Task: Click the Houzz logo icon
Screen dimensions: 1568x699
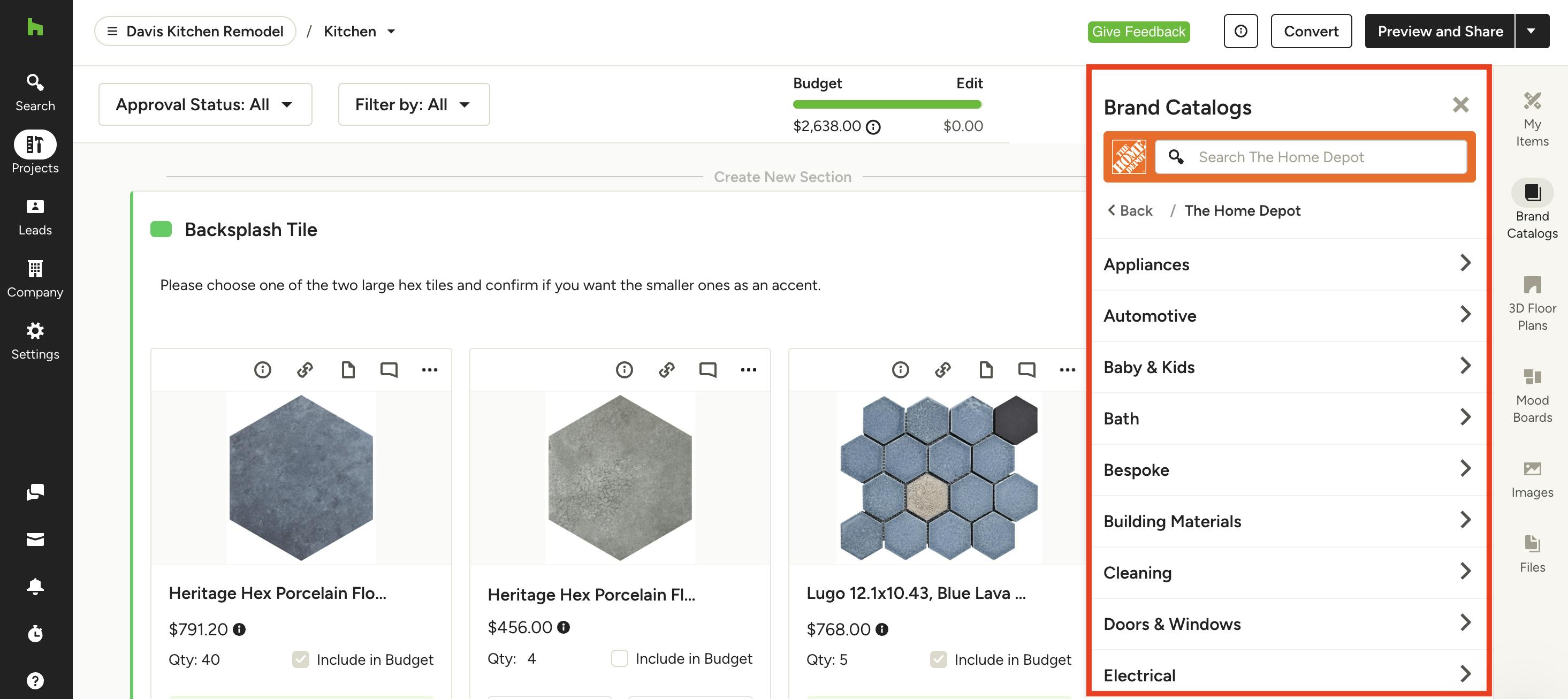Action: coord(35,27)
